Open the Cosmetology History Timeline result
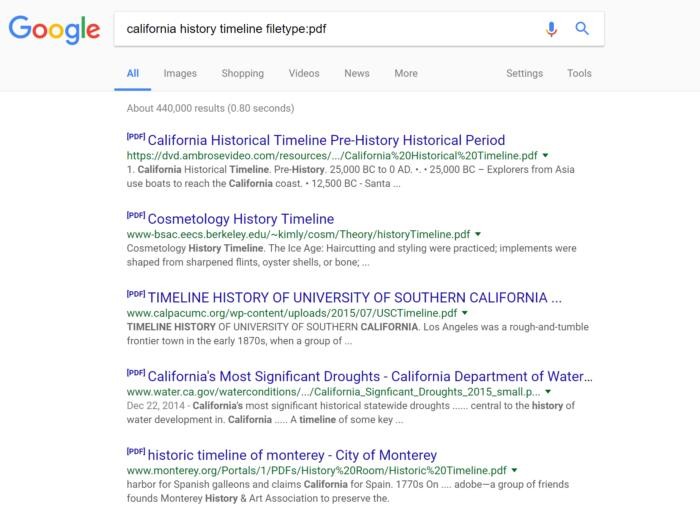 (x=240, y=219)
